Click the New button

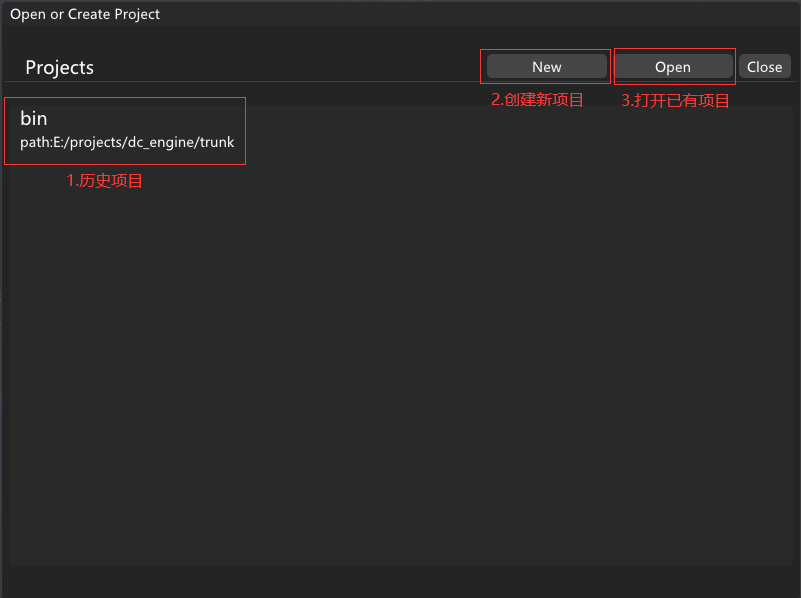tap(546, 67)
